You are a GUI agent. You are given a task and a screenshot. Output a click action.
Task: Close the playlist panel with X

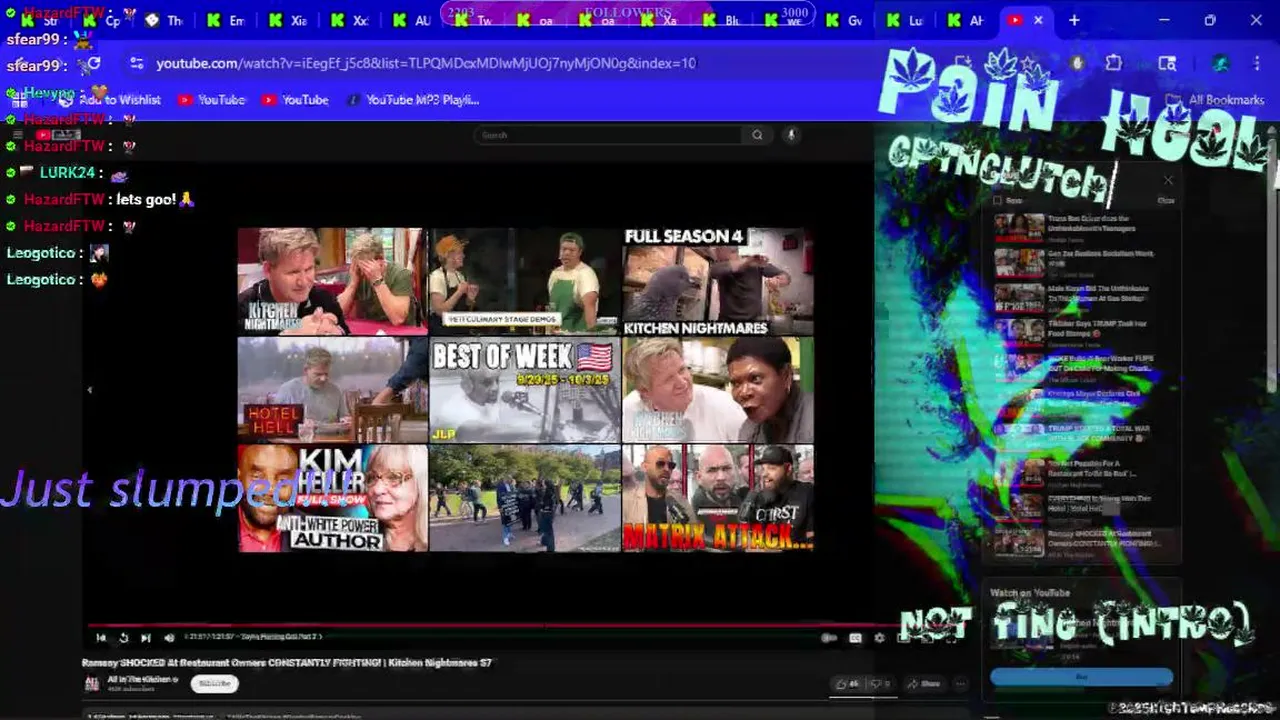pyautogui.click(x=1168, y=181)
